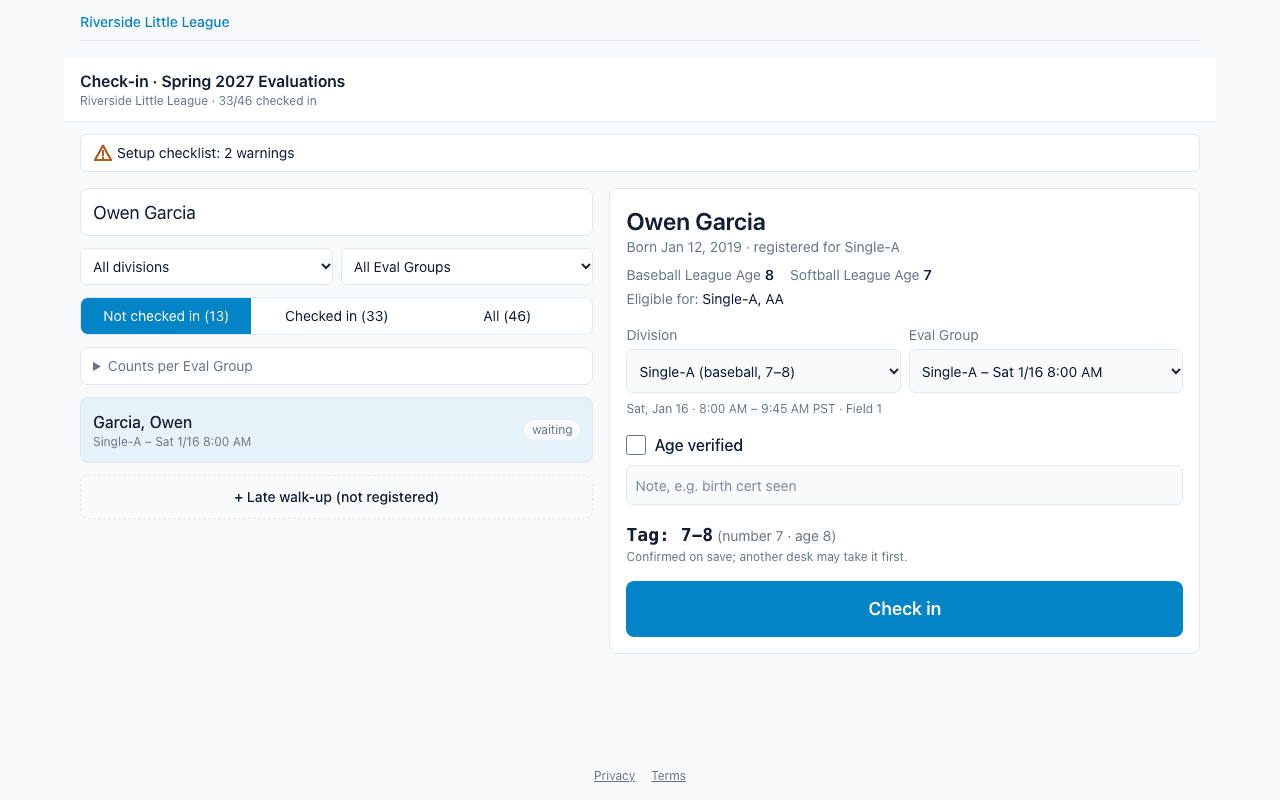Open the All divisions filter dropdown
The height and width of the screenshot is (800, 1280).
(x=207, y=267)
